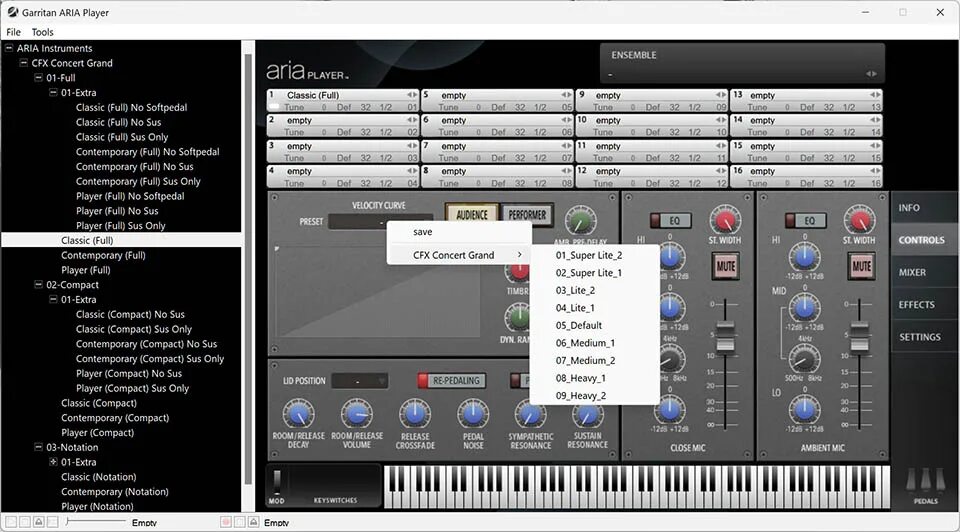Image resolution: width=960 pixels, height=532 pixels.
Task: Open the File menu
Action: (x=13, y=32)
